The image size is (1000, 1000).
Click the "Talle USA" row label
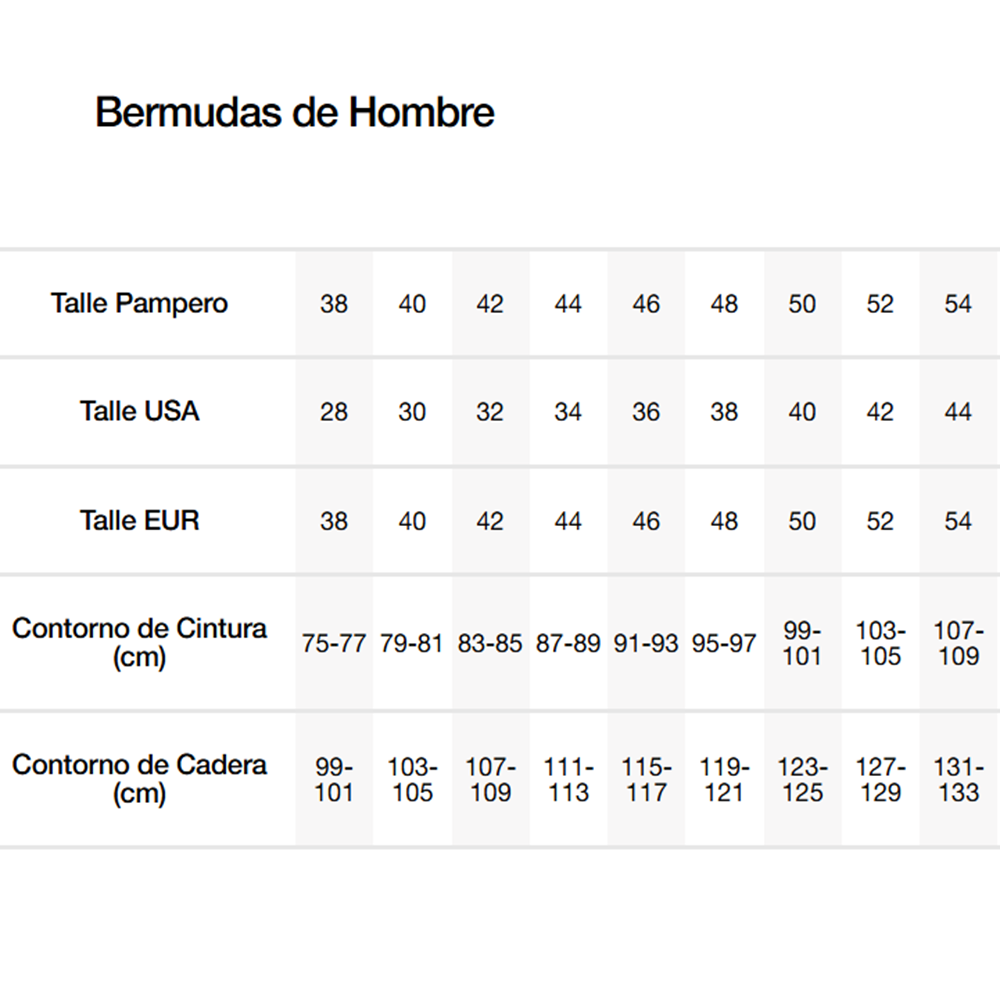(140, 411)
